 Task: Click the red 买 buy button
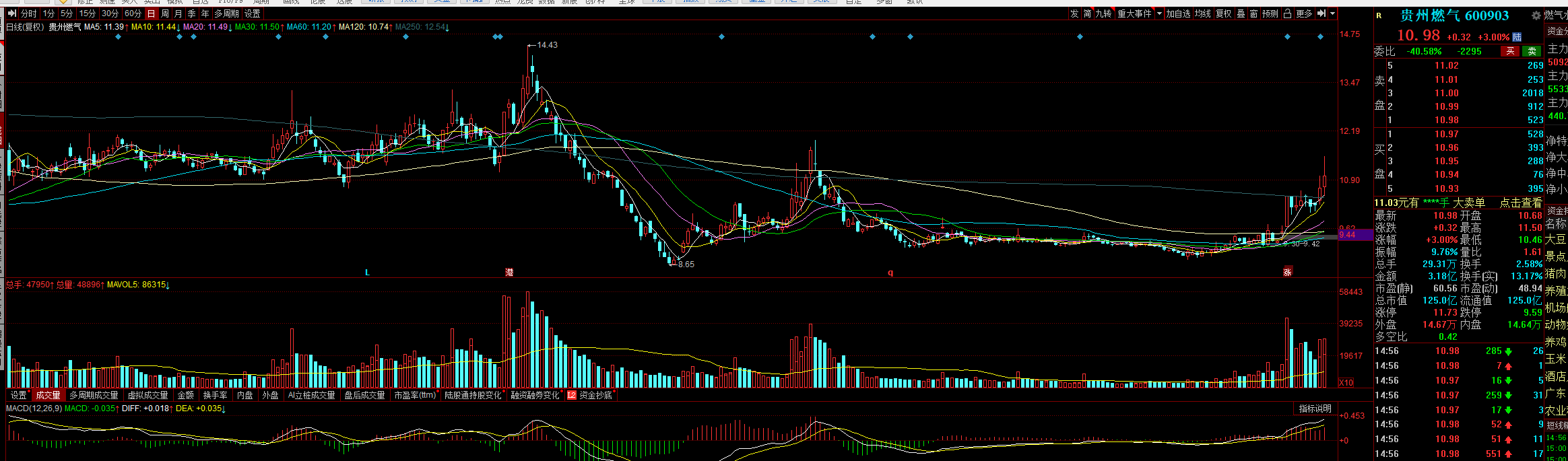click(1509, 51)
